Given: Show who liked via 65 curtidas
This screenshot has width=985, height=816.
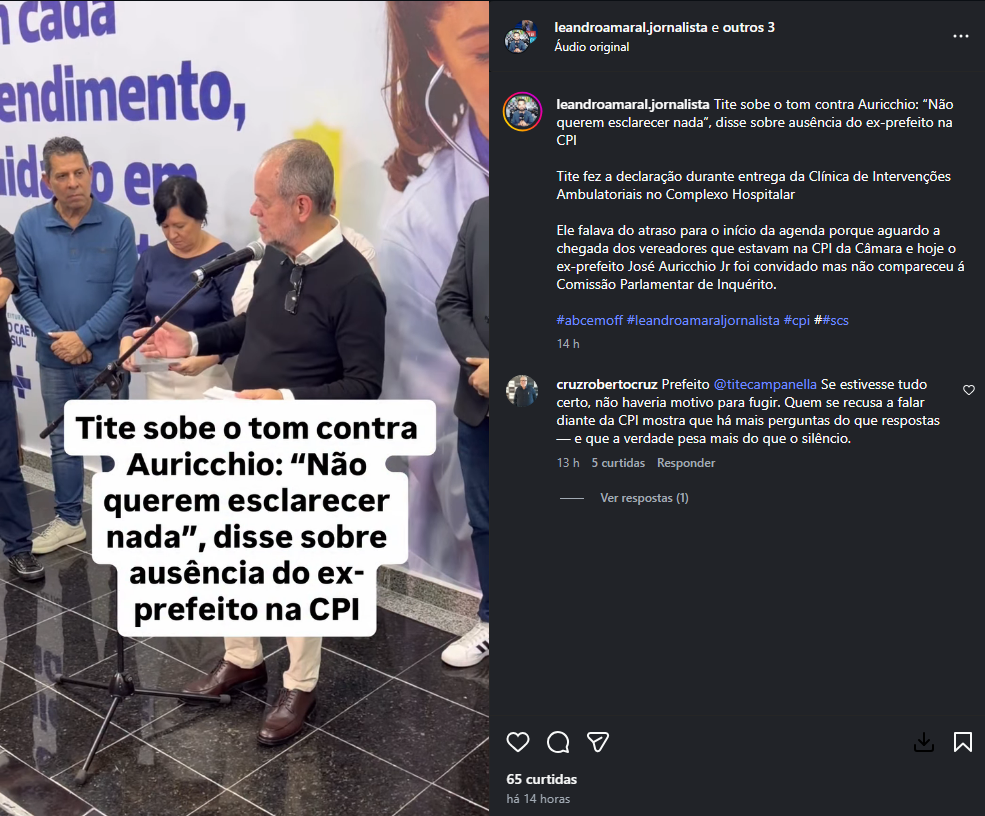Looking at the screenshot, I should tap(541, 779).
